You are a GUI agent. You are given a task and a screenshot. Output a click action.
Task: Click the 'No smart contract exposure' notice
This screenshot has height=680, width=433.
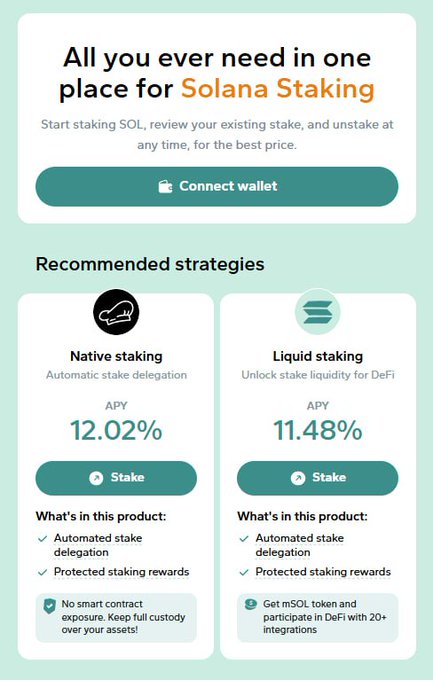click(x=116, y=618)
